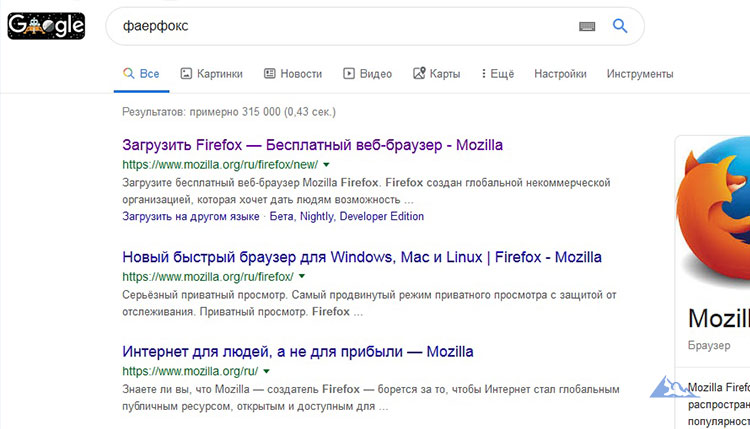Viewport: 750px width, 429px height.
Task: Click the Google doodle logo
Action: tap(46, 26)
